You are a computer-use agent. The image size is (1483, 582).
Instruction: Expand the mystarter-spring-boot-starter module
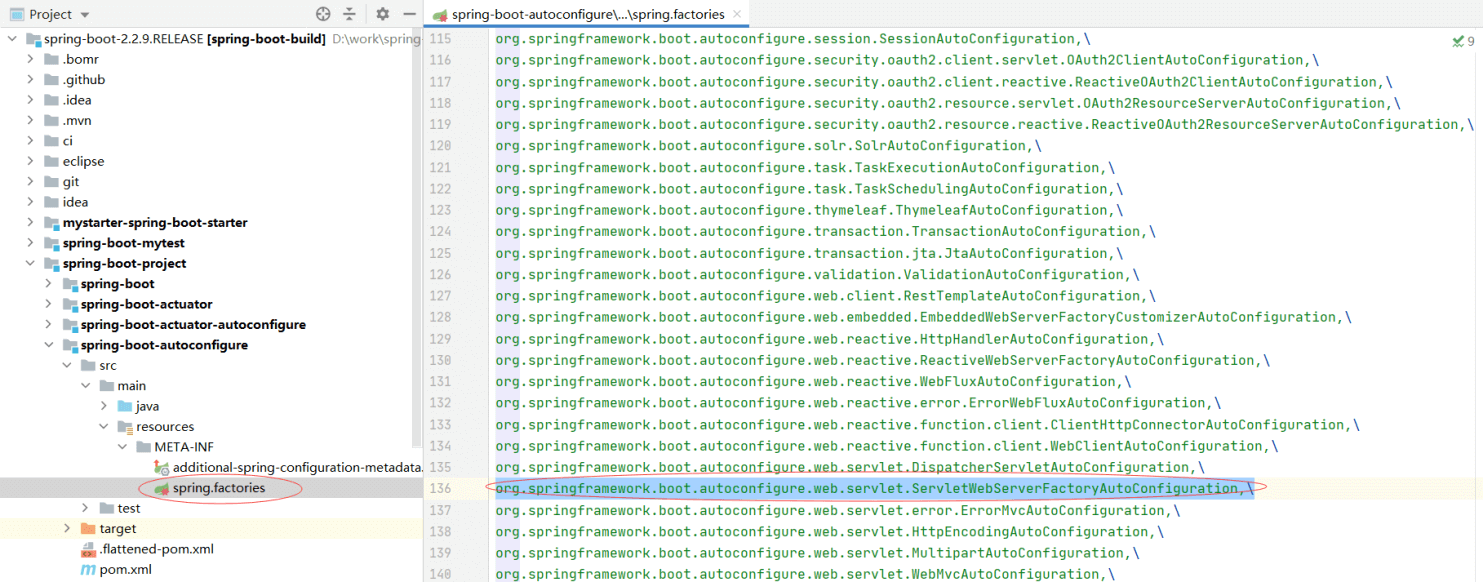pos(32,223)
